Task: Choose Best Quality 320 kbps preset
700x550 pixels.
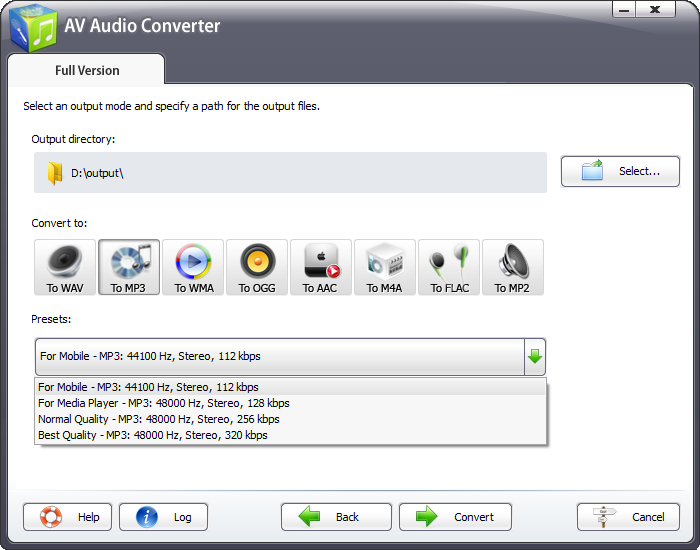Action: click(x=290, y=435)
